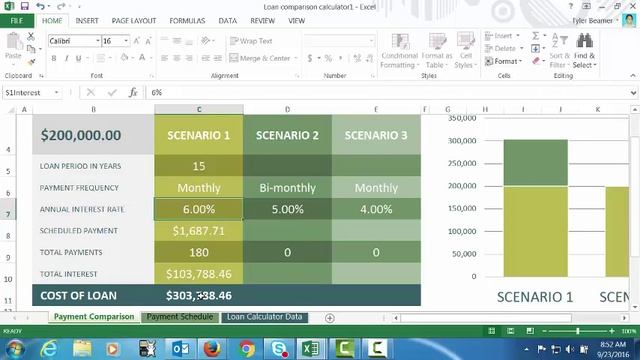Open Cell Styles gallery

[465, 51]
